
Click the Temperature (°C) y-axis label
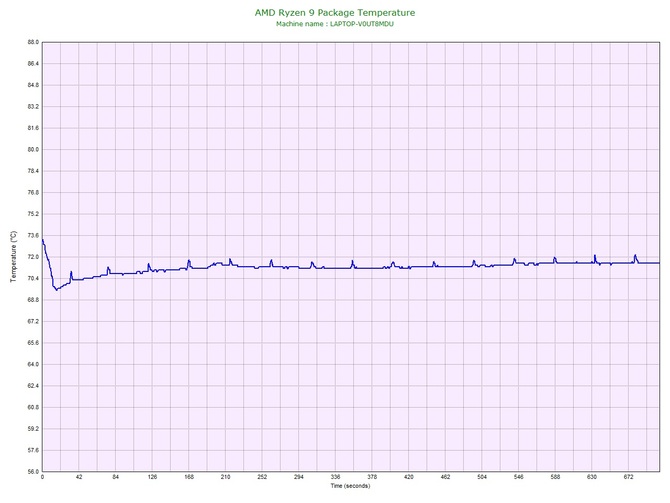pyautogui.click(x=14, y=256)
